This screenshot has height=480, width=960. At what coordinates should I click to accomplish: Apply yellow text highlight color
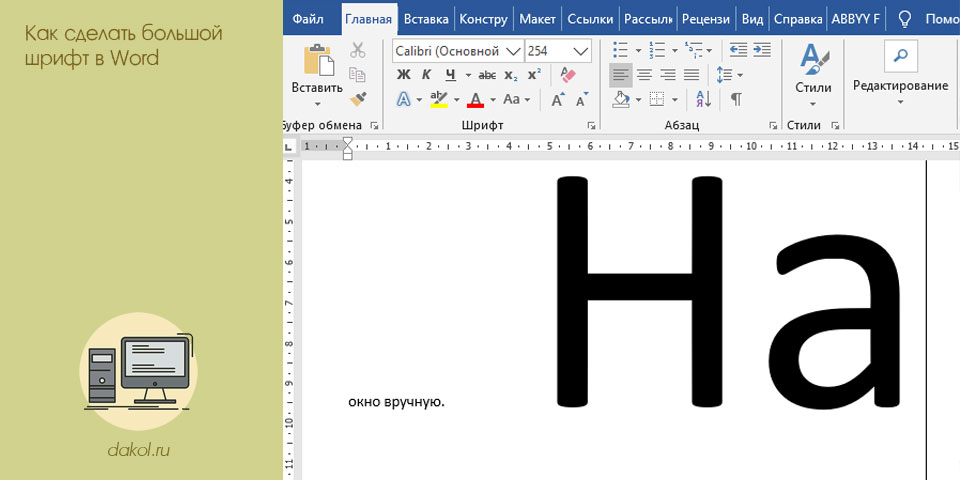(440, 99)
